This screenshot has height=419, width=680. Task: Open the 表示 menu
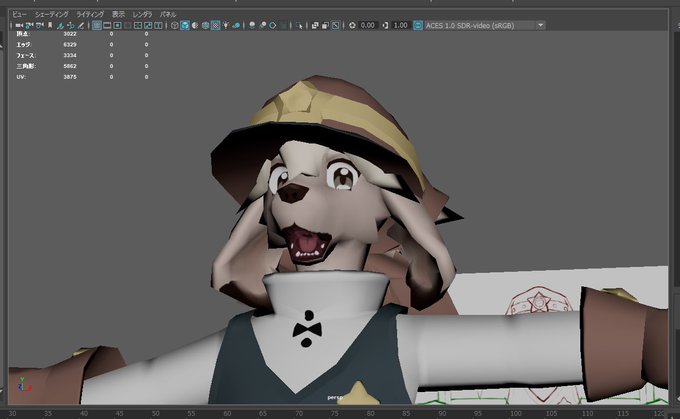(x=118, y=14)
